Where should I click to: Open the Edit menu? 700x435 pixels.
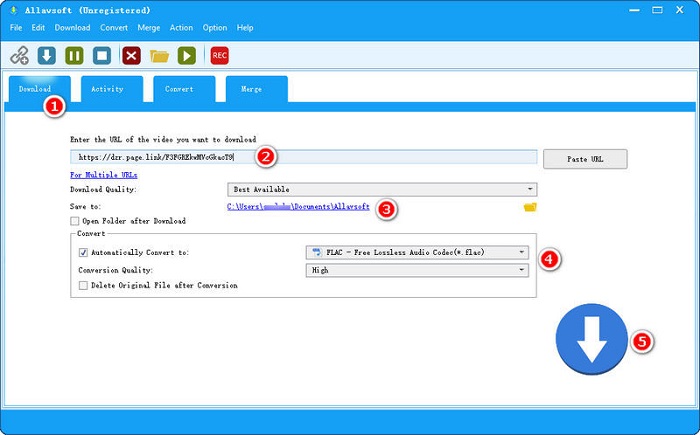(38, 28)
